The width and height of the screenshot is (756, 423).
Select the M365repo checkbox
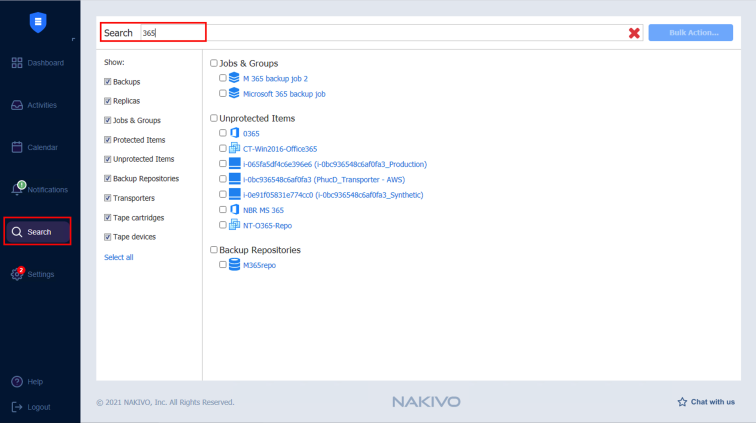223,265
